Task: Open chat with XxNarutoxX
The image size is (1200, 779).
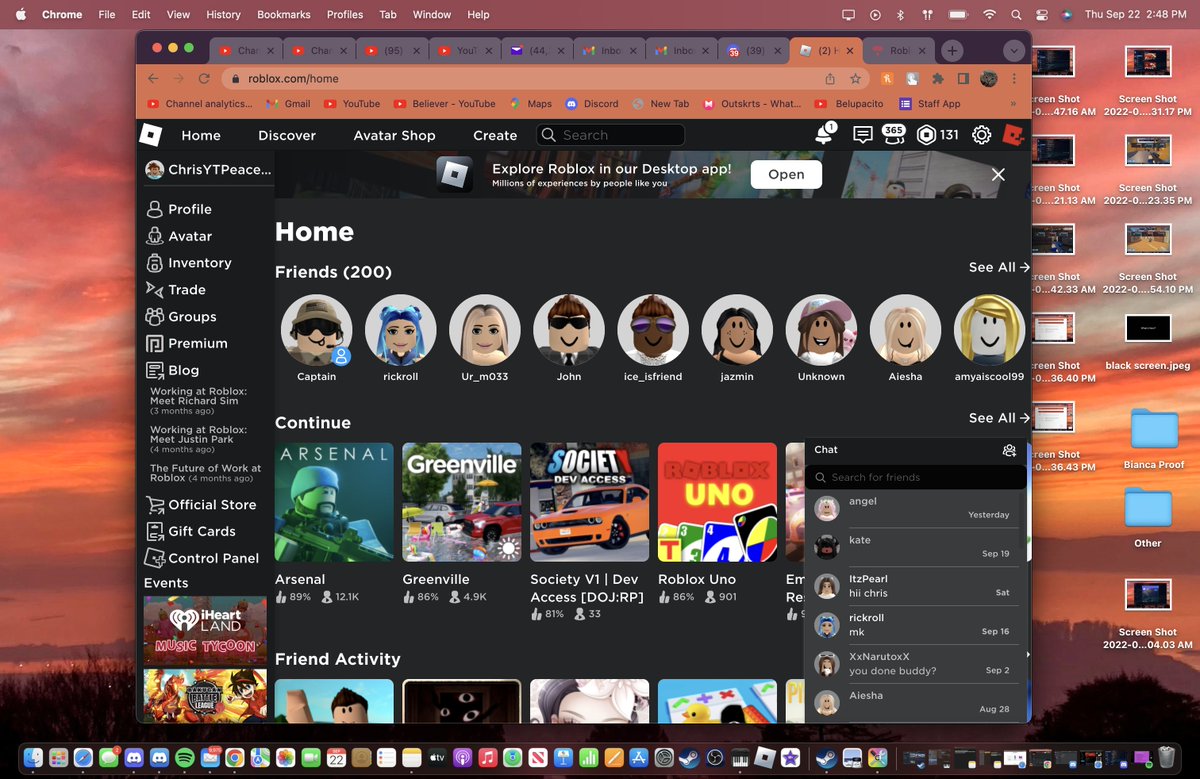Action: pos(914,664)
